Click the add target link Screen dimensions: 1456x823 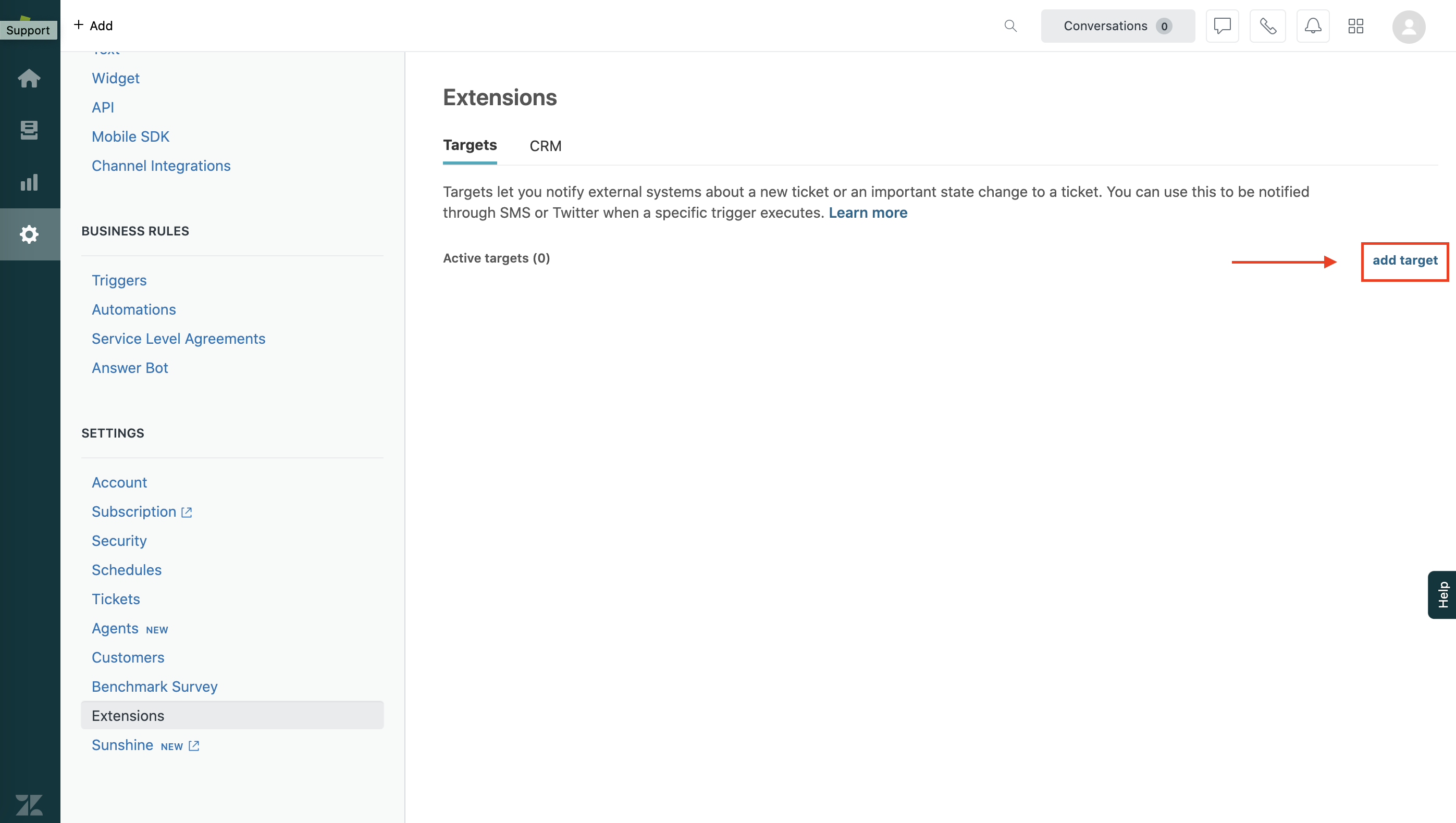pyautogui.click(x=1405, y=260)
